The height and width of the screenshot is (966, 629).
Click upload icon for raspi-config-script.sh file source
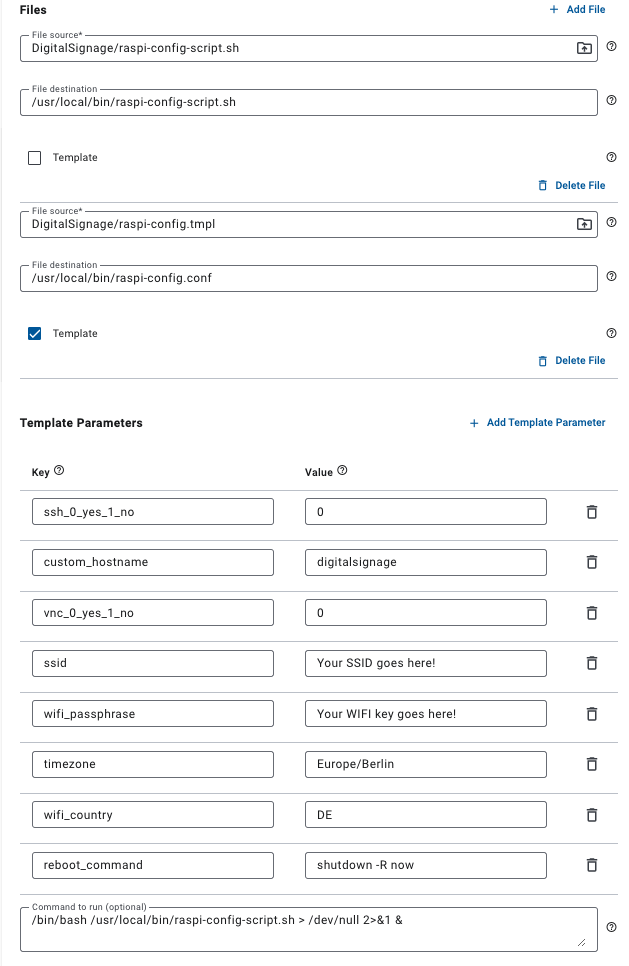click(584, 48)
